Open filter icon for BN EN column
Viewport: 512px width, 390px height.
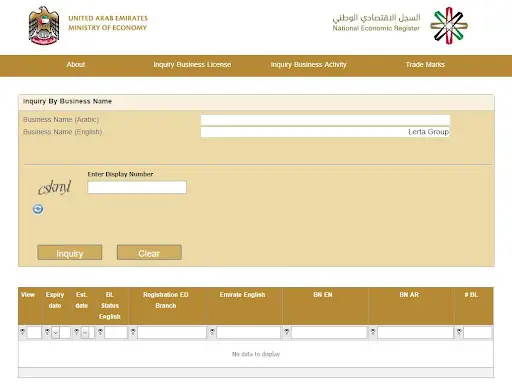tap(287, 332)
